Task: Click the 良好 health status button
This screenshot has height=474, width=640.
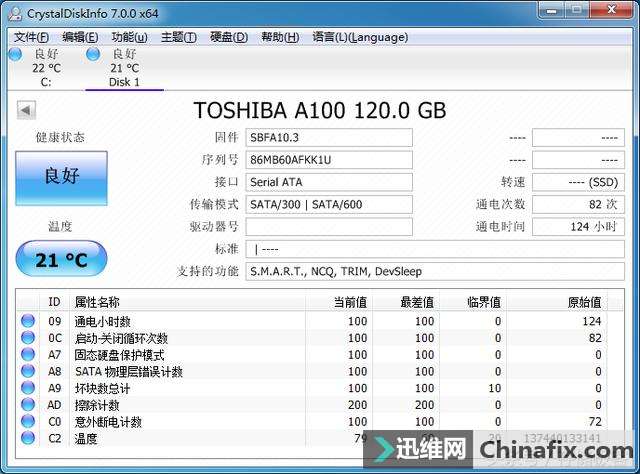Action: (x=62, y=178)
